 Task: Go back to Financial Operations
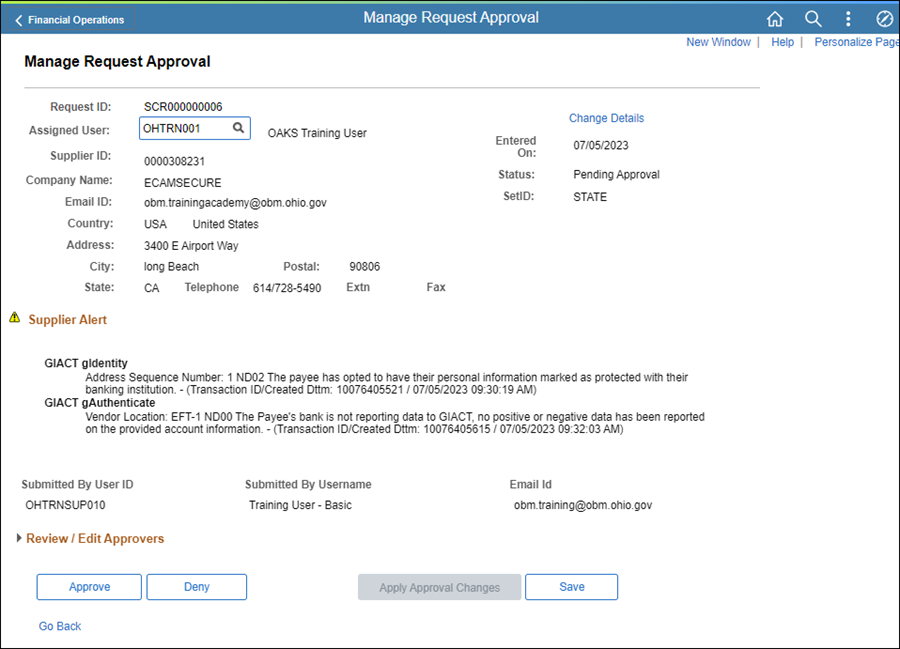(70, 20)
